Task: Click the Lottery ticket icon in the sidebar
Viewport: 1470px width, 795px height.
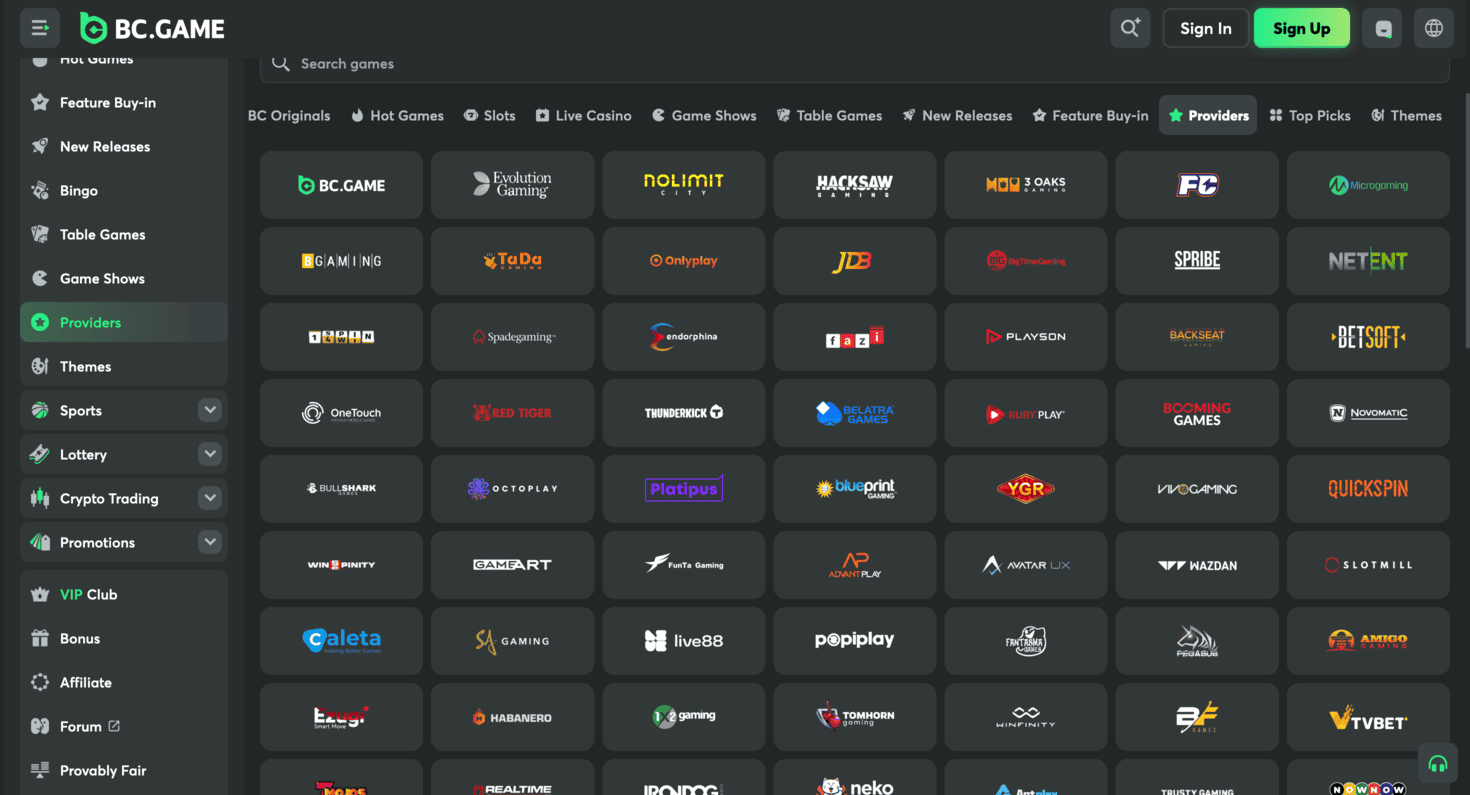Action: (x=40, y=454)
